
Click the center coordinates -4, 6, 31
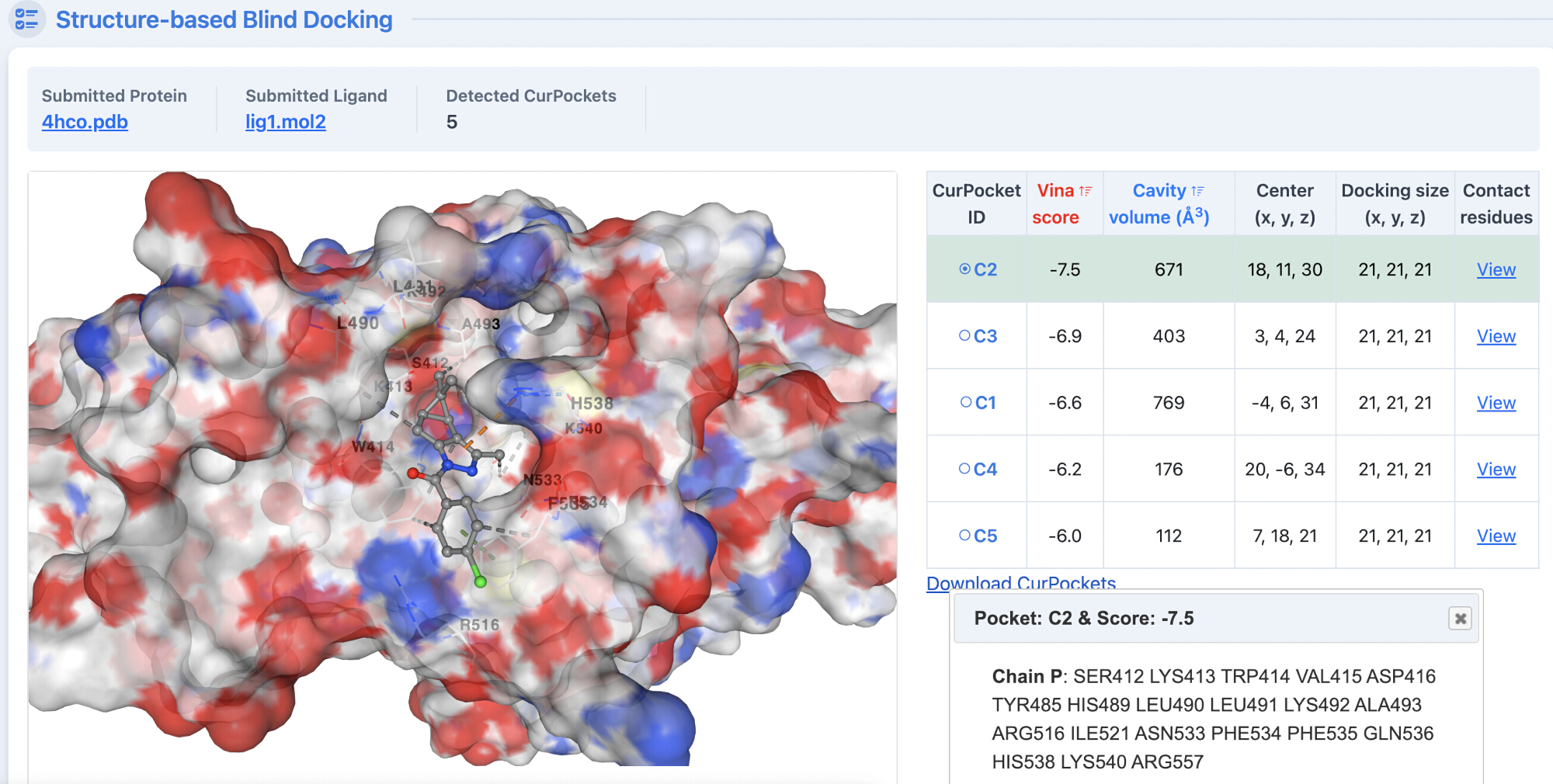pos(1285,403)
